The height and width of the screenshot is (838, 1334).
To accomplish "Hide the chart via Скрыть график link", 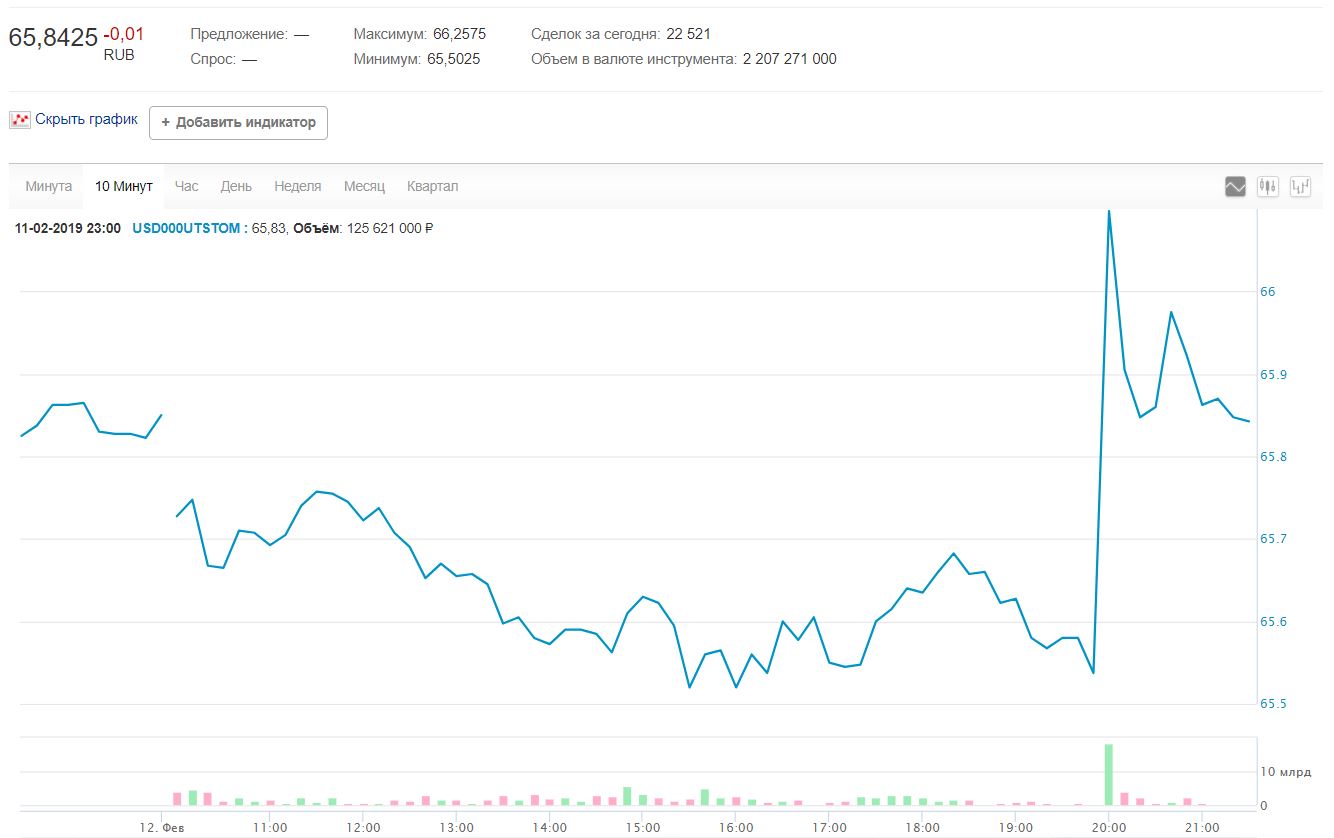I will [x=86, y=119].
